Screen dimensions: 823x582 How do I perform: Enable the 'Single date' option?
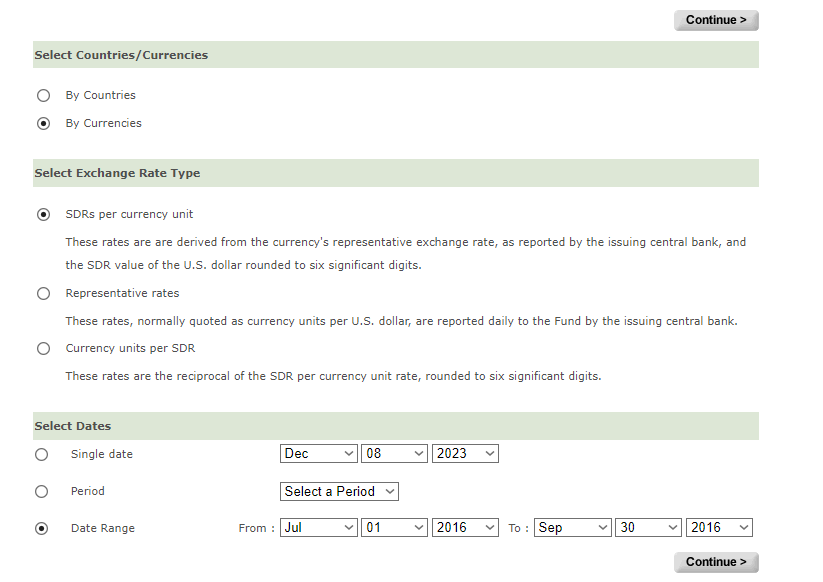click(x=41, y=454)
